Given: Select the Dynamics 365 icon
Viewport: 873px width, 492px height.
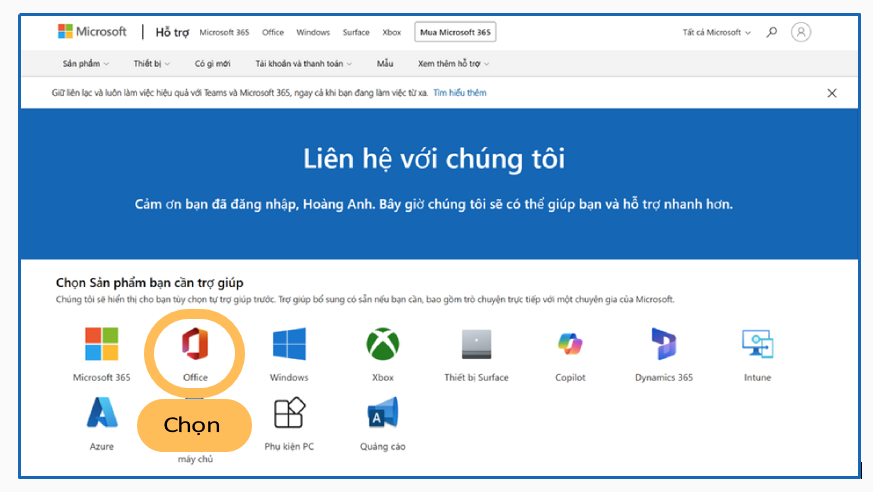Looking at the screenshot, I should pyautogui.click(x=664, y=344).
